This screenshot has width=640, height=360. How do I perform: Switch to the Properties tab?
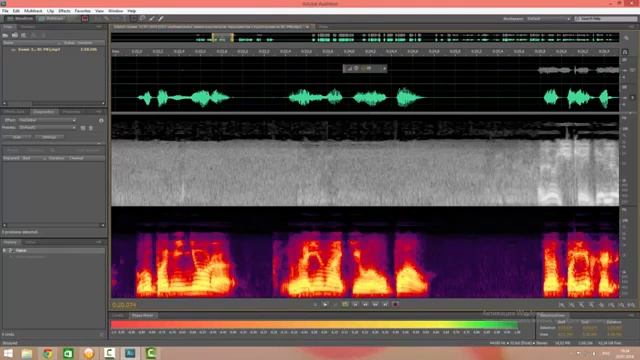tap(71, 112)
